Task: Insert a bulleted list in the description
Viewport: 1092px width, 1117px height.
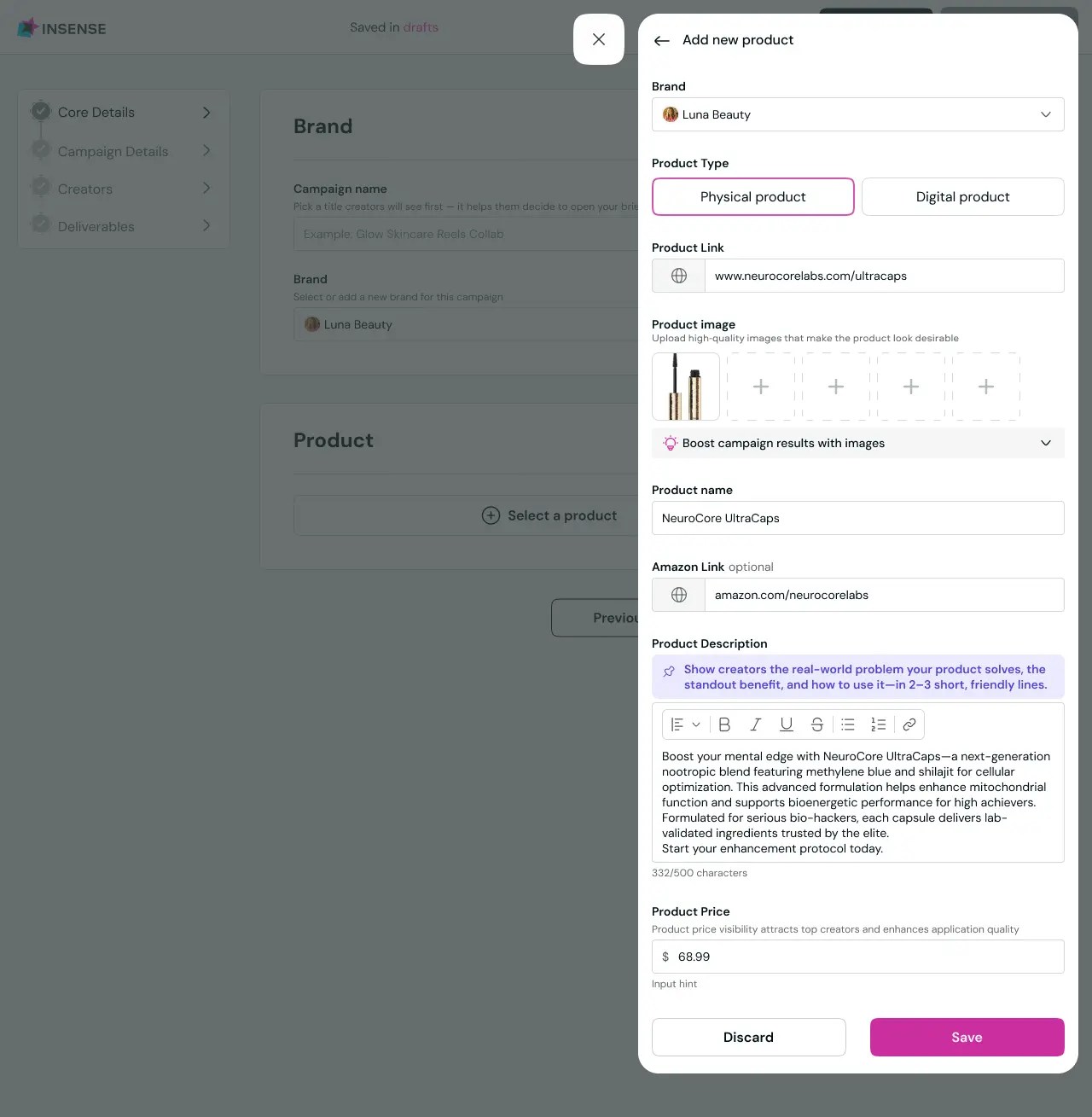Action: point(847,724)
